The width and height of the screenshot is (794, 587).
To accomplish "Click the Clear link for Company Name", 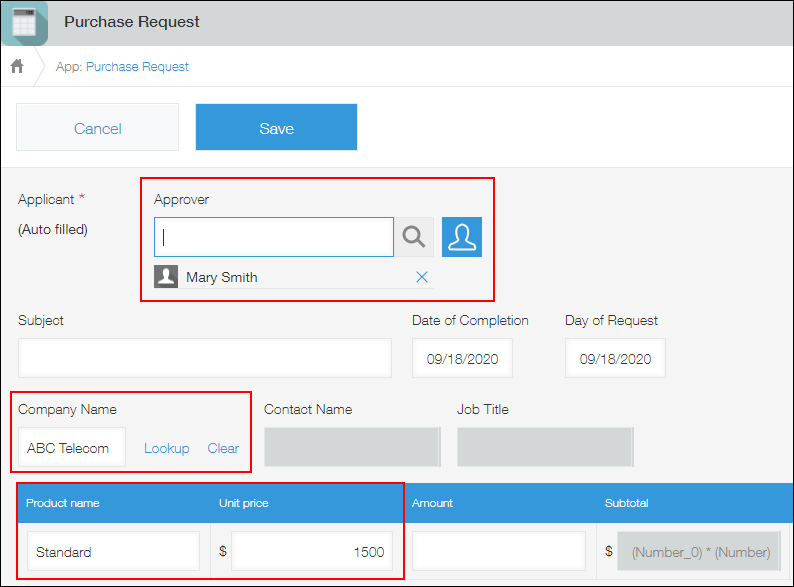I will 223,448.
